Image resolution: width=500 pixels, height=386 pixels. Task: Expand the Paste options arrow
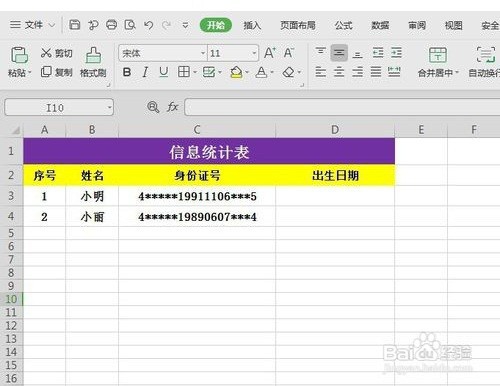pyautogui.click(x=29, y=72)
